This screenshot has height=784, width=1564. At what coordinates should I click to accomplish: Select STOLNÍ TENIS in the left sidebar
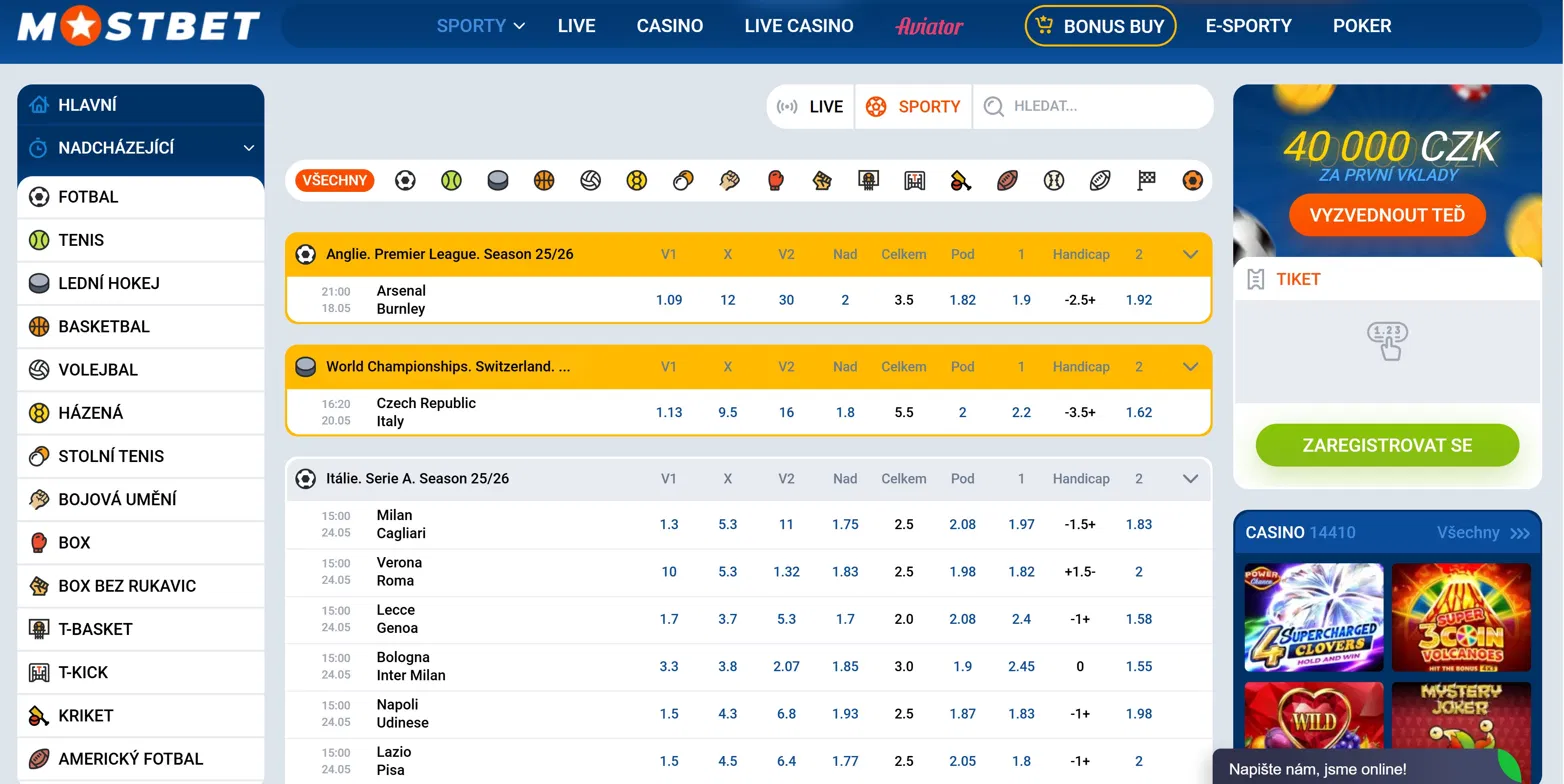click(x=141, y=456)
